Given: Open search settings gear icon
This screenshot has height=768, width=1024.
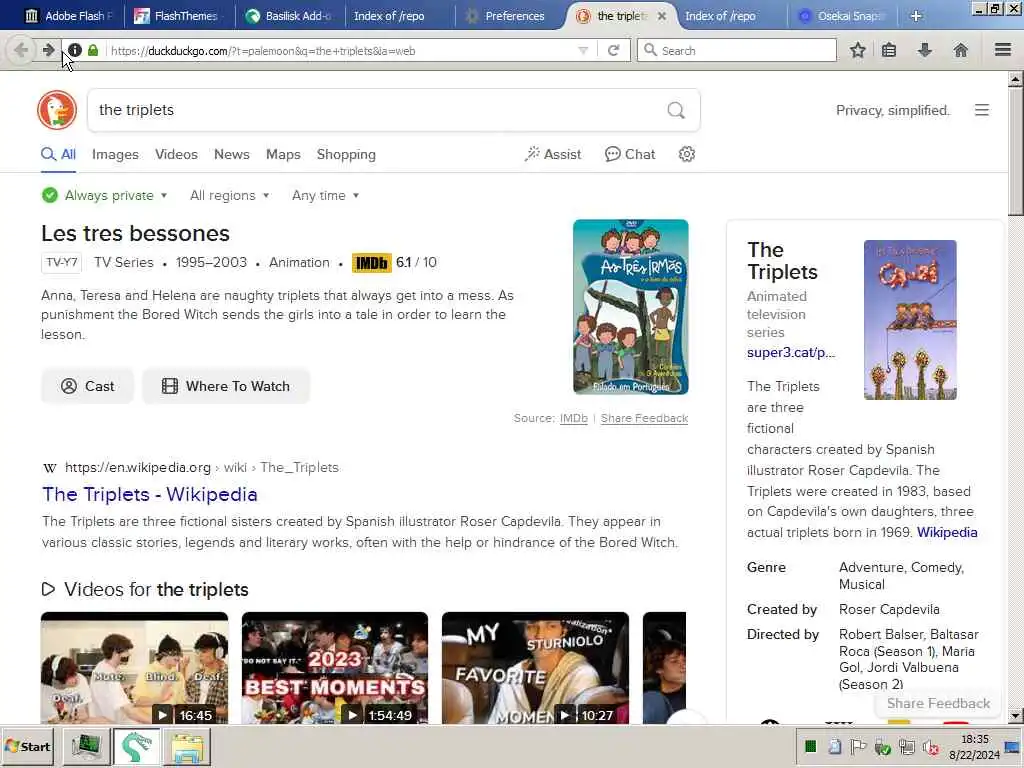Looking at the screenshot, I should pyautogui.click(x=686, y=154).
